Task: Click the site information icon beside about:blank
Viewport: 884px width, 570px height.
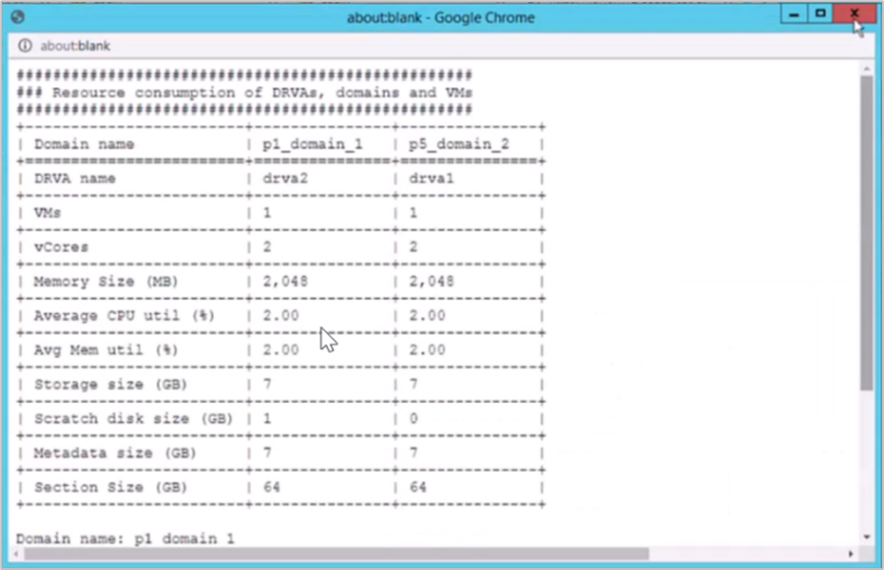Action: point(25,46)
